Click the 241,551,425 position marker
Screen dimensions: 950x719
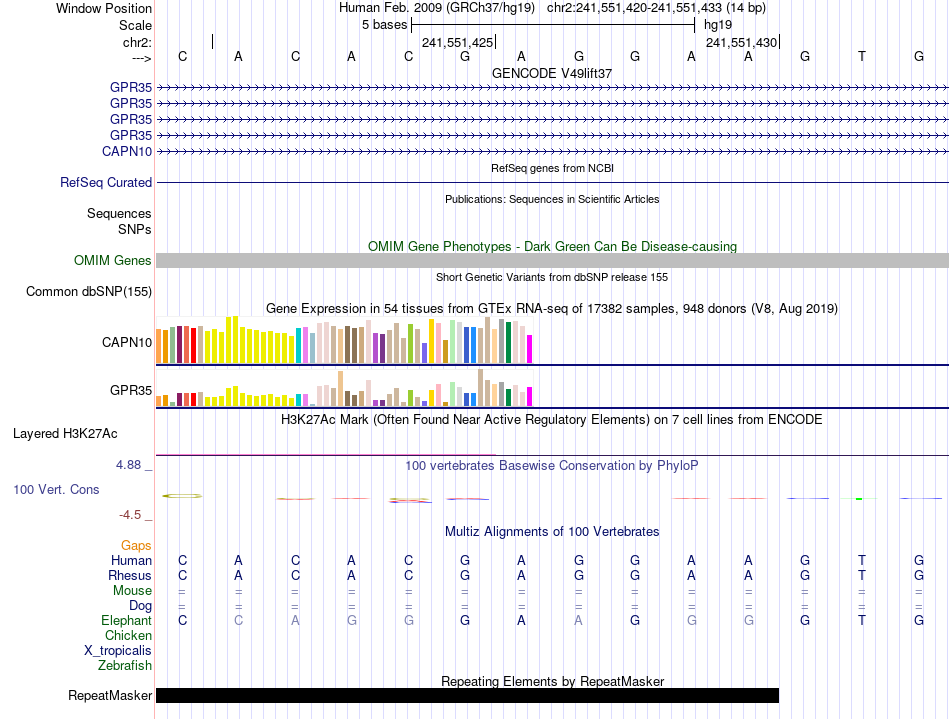457,42
